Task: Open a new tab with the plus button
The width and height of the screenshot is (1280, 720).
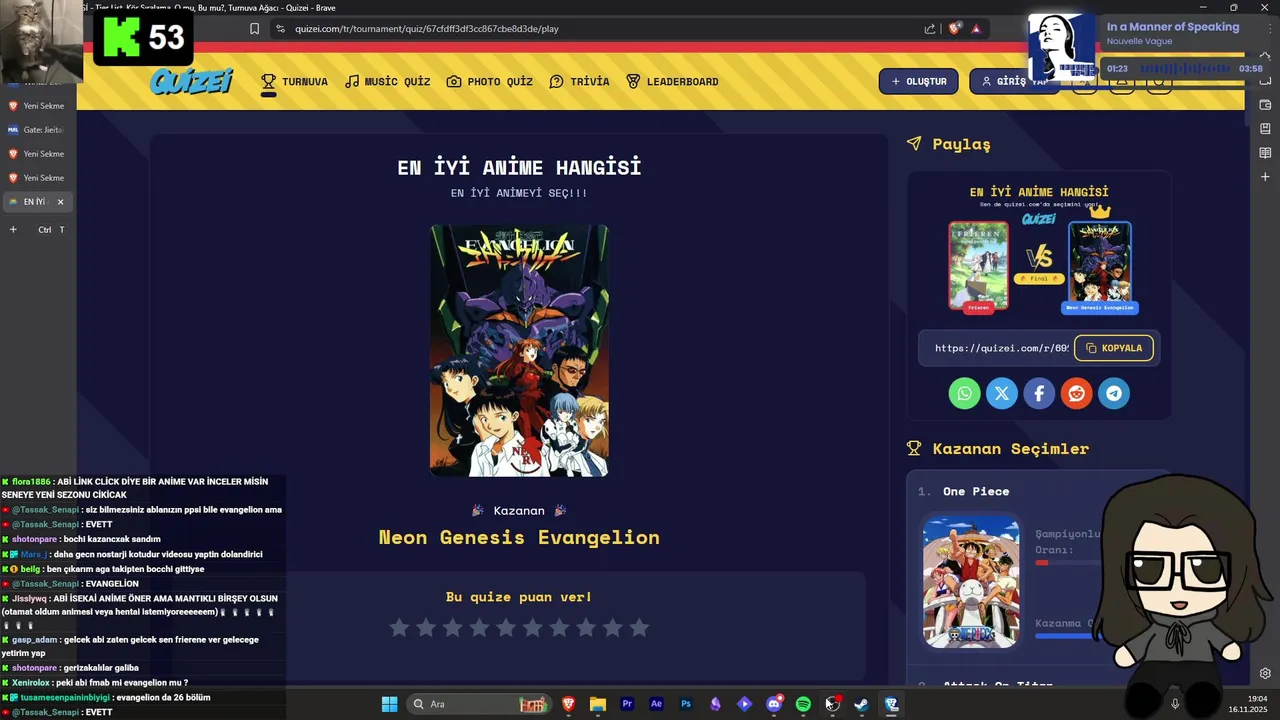Action: pyautogui.click(x=13, y=230)
